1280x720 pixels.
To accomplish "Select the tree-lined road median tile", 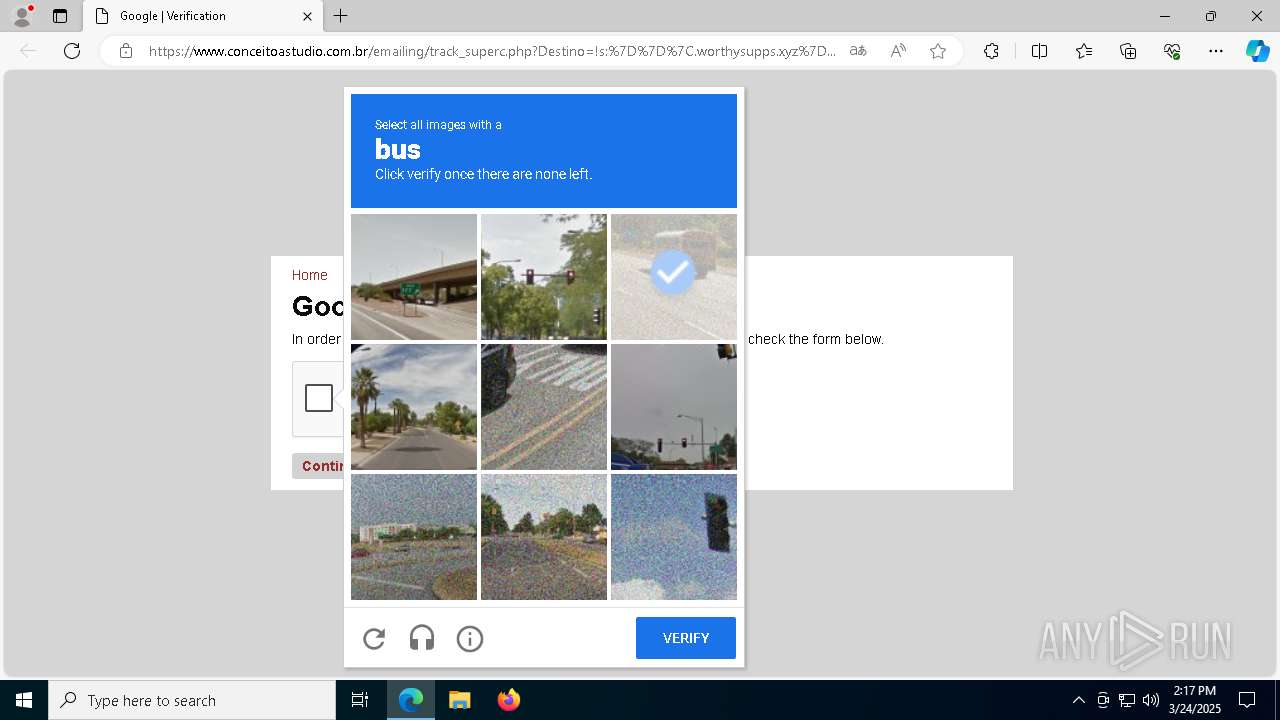I will tap(544, 537).
